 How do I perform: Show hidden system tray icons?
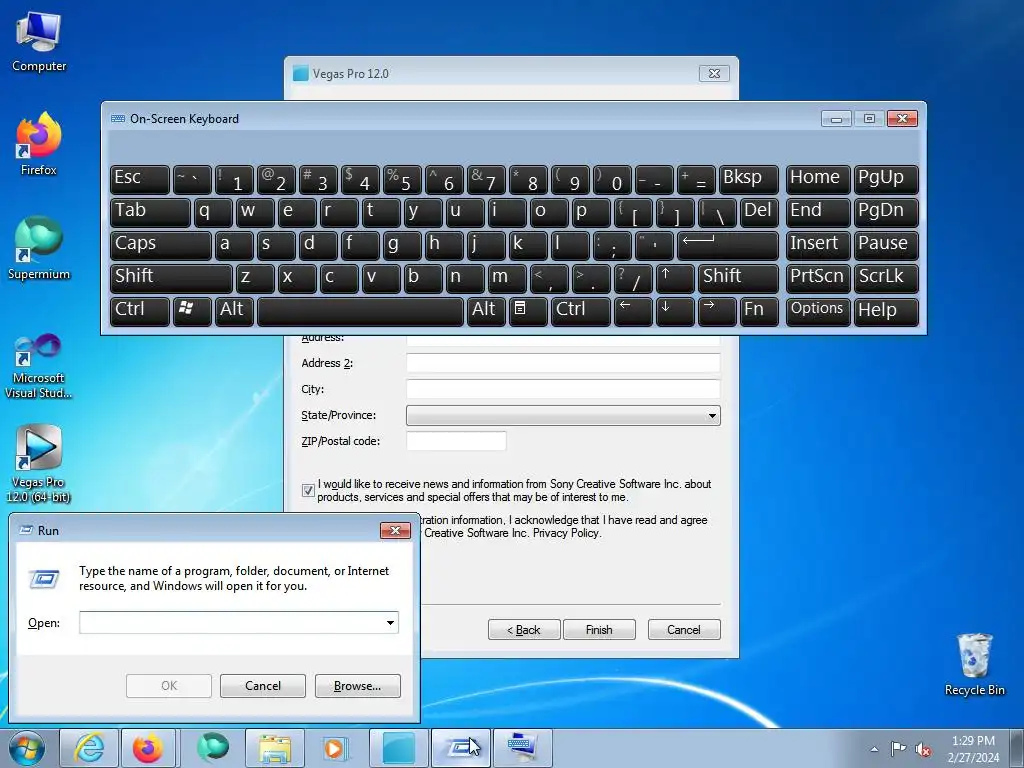(874, 749)
